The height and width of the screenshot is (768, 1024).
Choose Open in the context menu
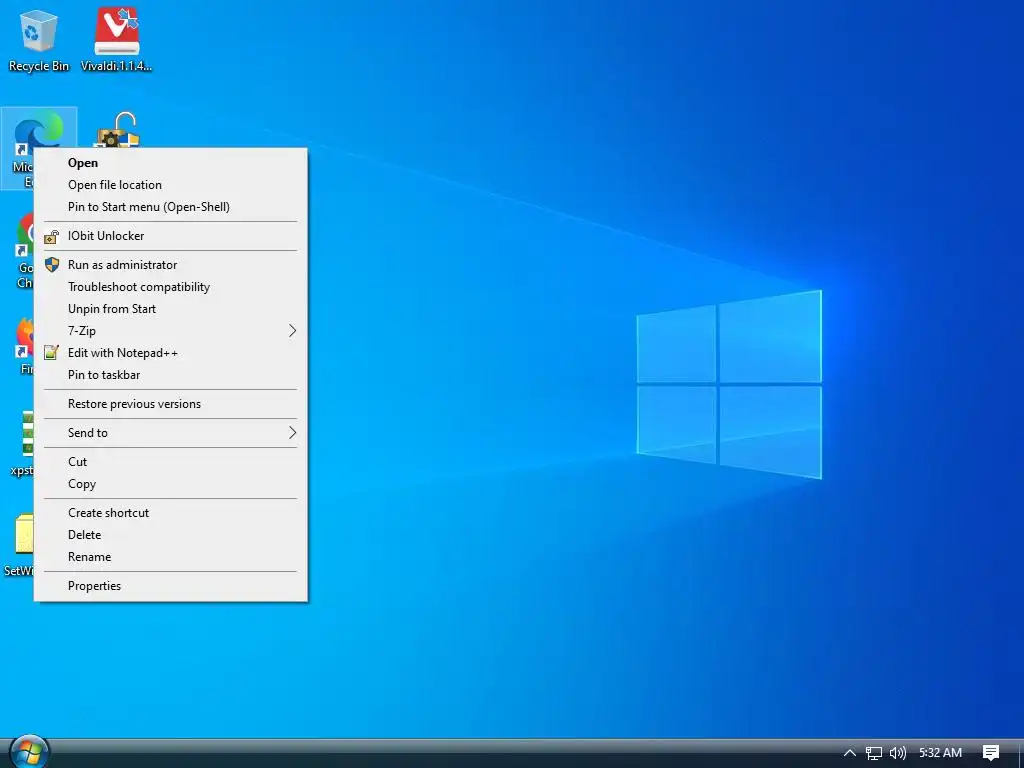(x=170, y=163)
